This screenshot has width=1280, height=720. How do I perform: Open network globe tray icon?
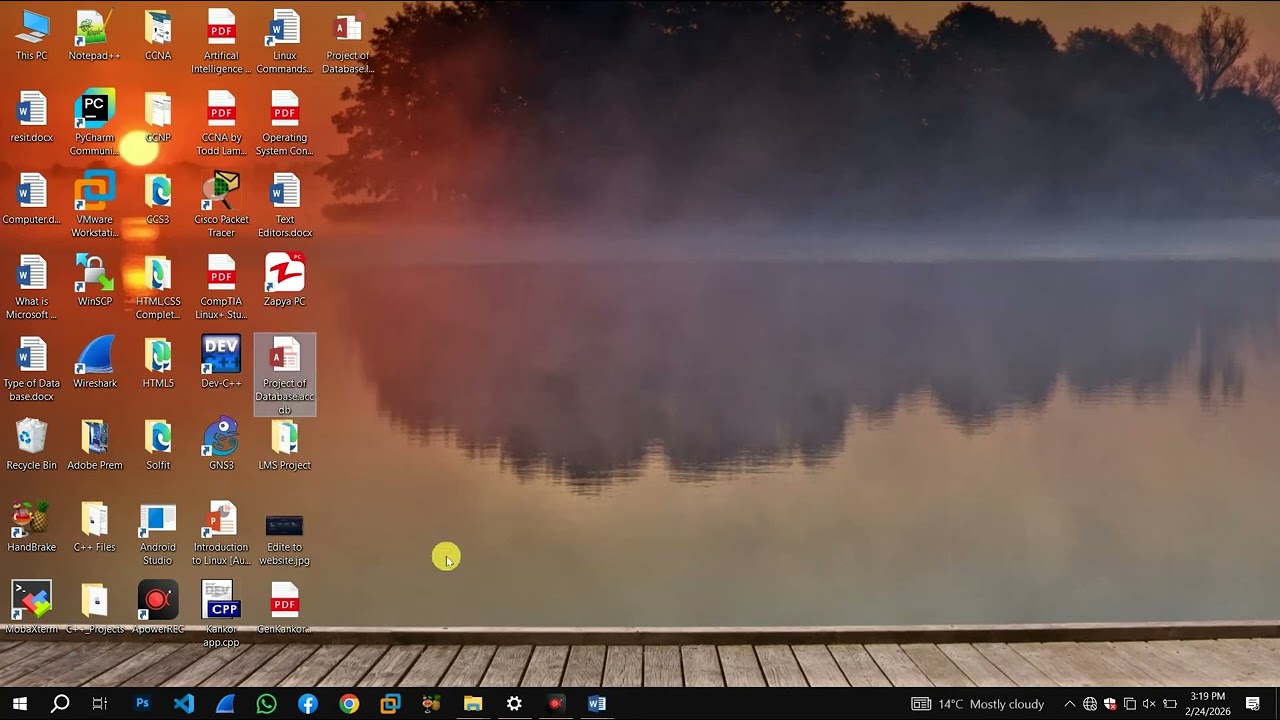pos(1090,704)
